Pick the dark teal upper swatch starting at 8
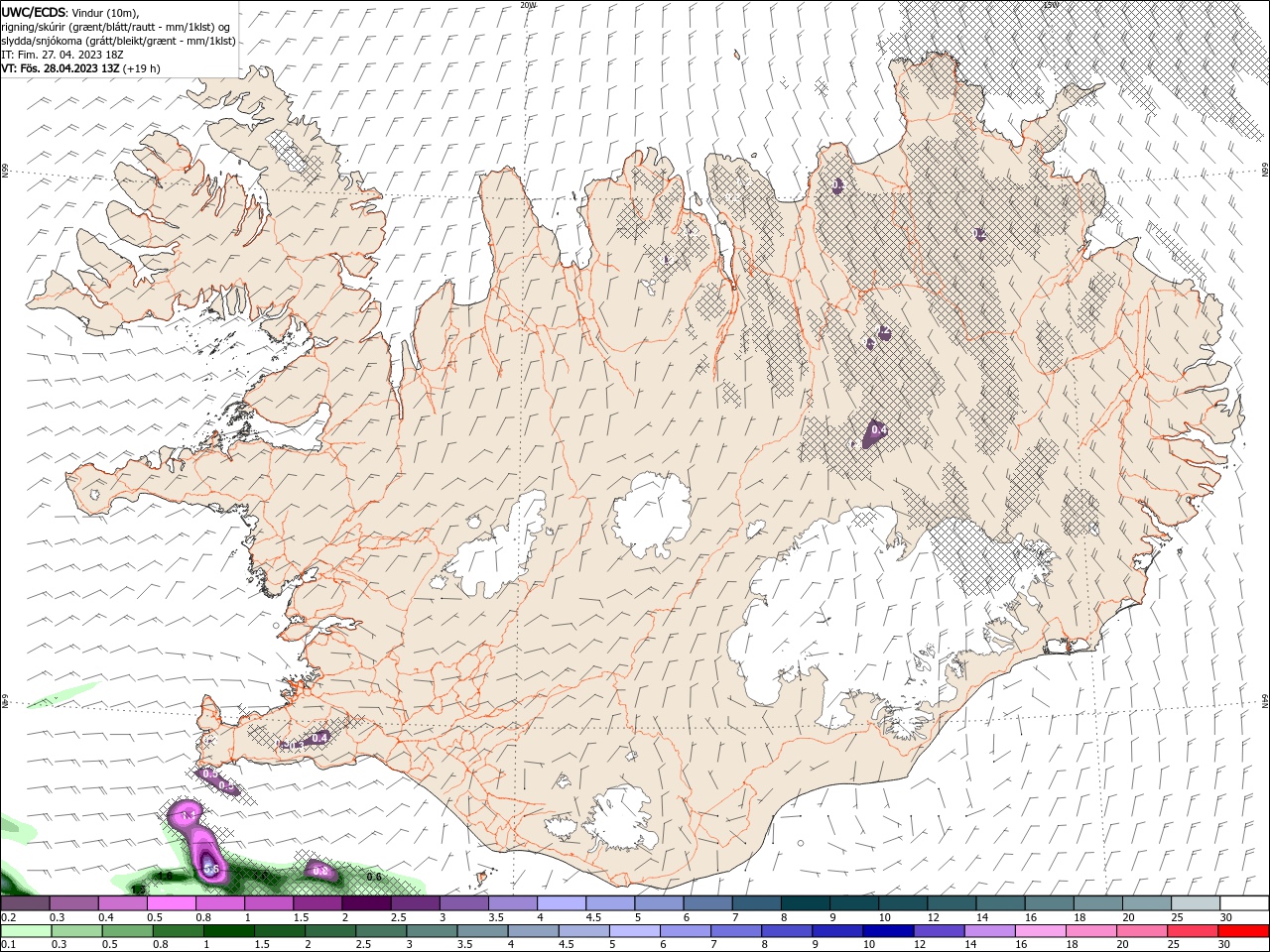 [x=805, y=904]
